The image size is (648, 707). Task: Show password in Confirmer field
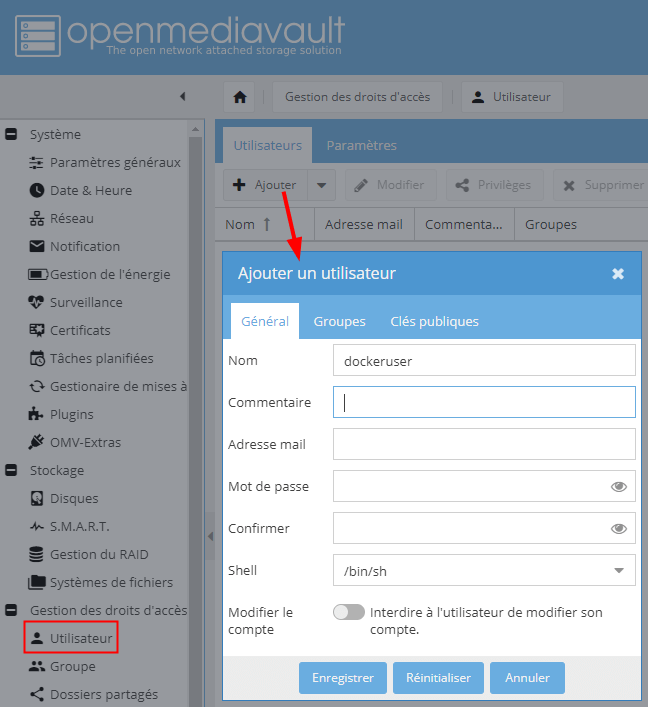point(619,528)
